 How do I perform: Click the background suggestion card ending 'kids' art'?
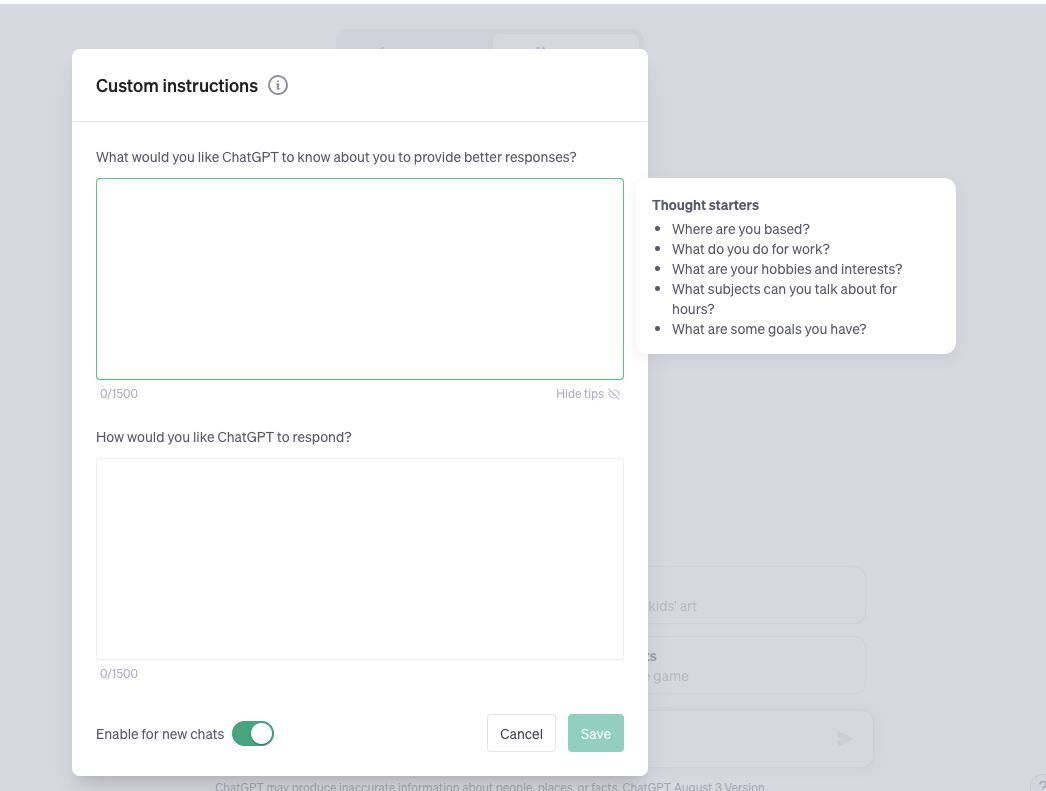tap(756, 595)
